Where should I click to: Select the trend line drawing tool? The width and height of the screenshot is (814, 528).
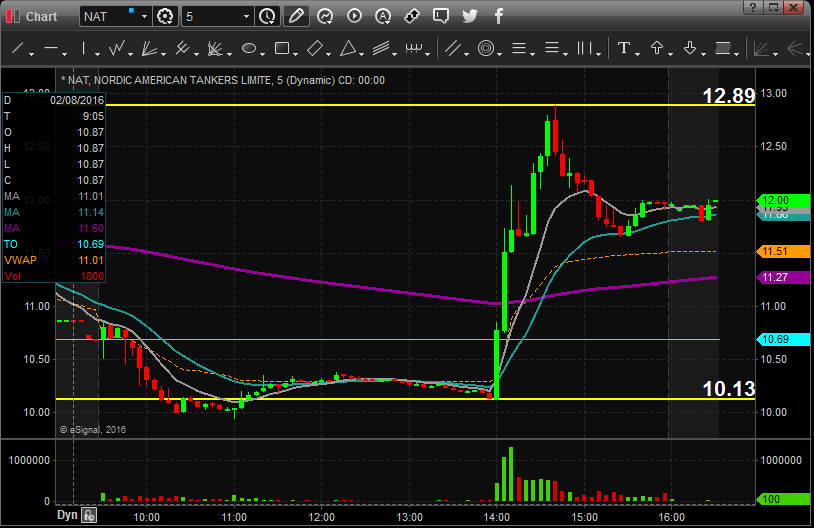coord(17,49)
